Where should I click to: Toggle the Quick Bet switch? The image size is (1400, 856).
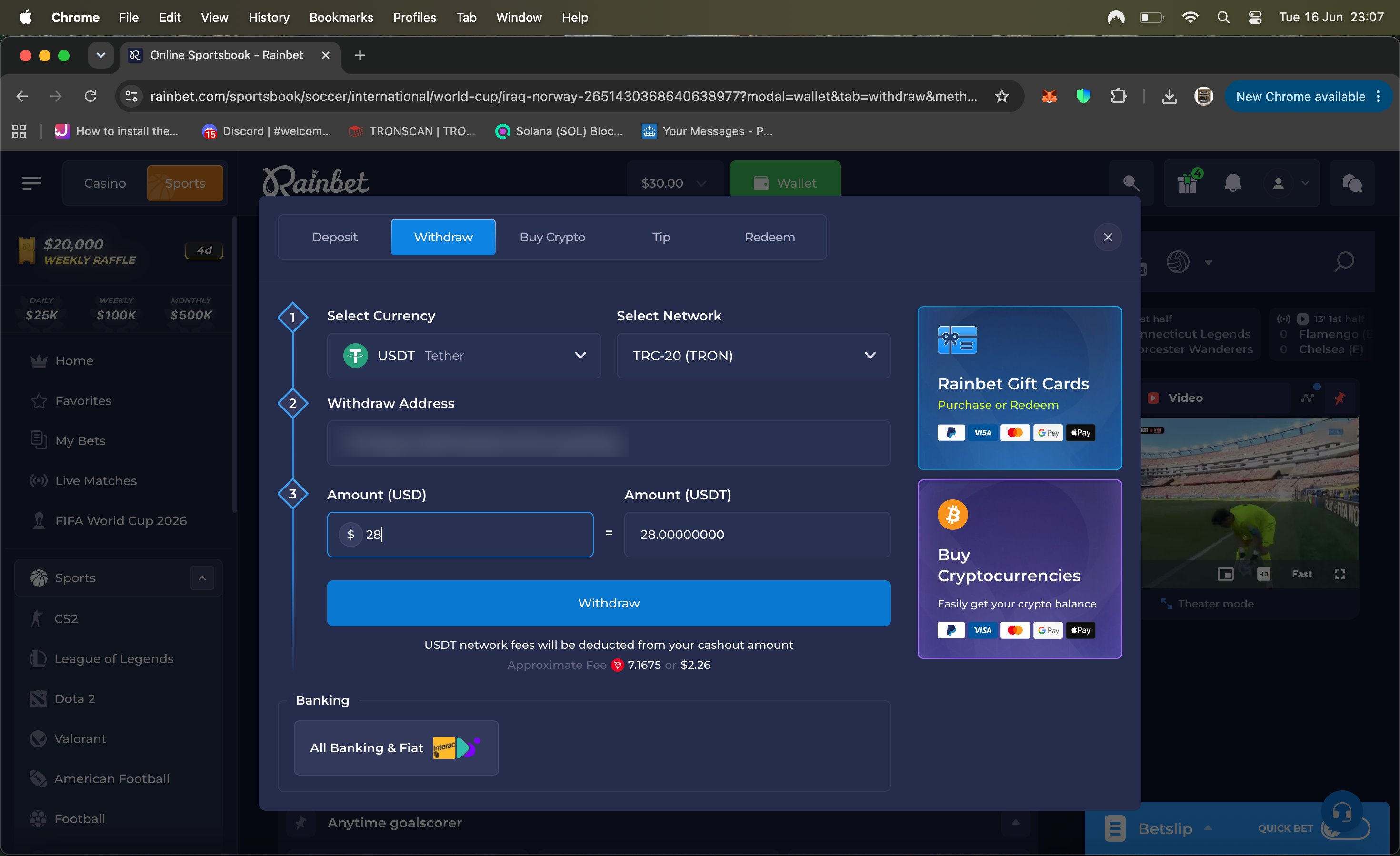[x=1345, y=829]
